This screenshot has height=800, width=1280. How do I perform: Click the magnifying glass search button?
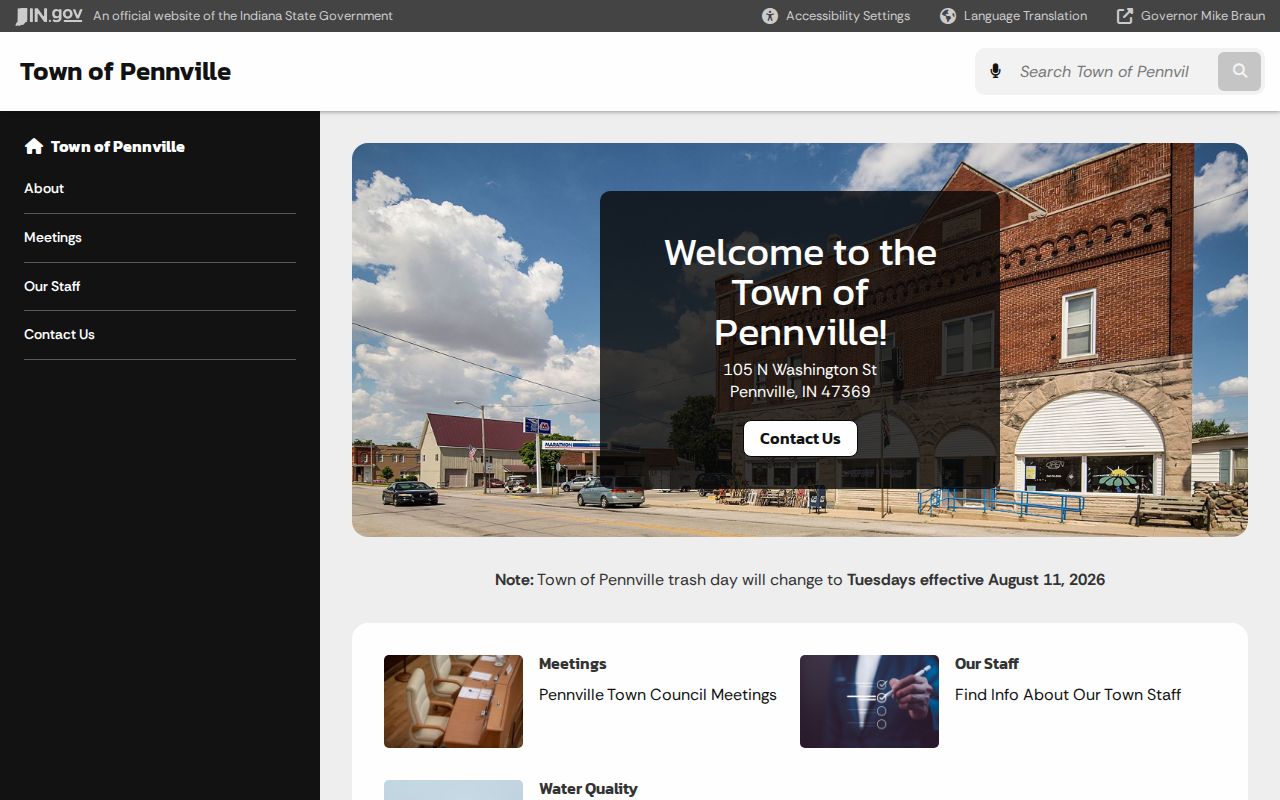coord(1240,71)
